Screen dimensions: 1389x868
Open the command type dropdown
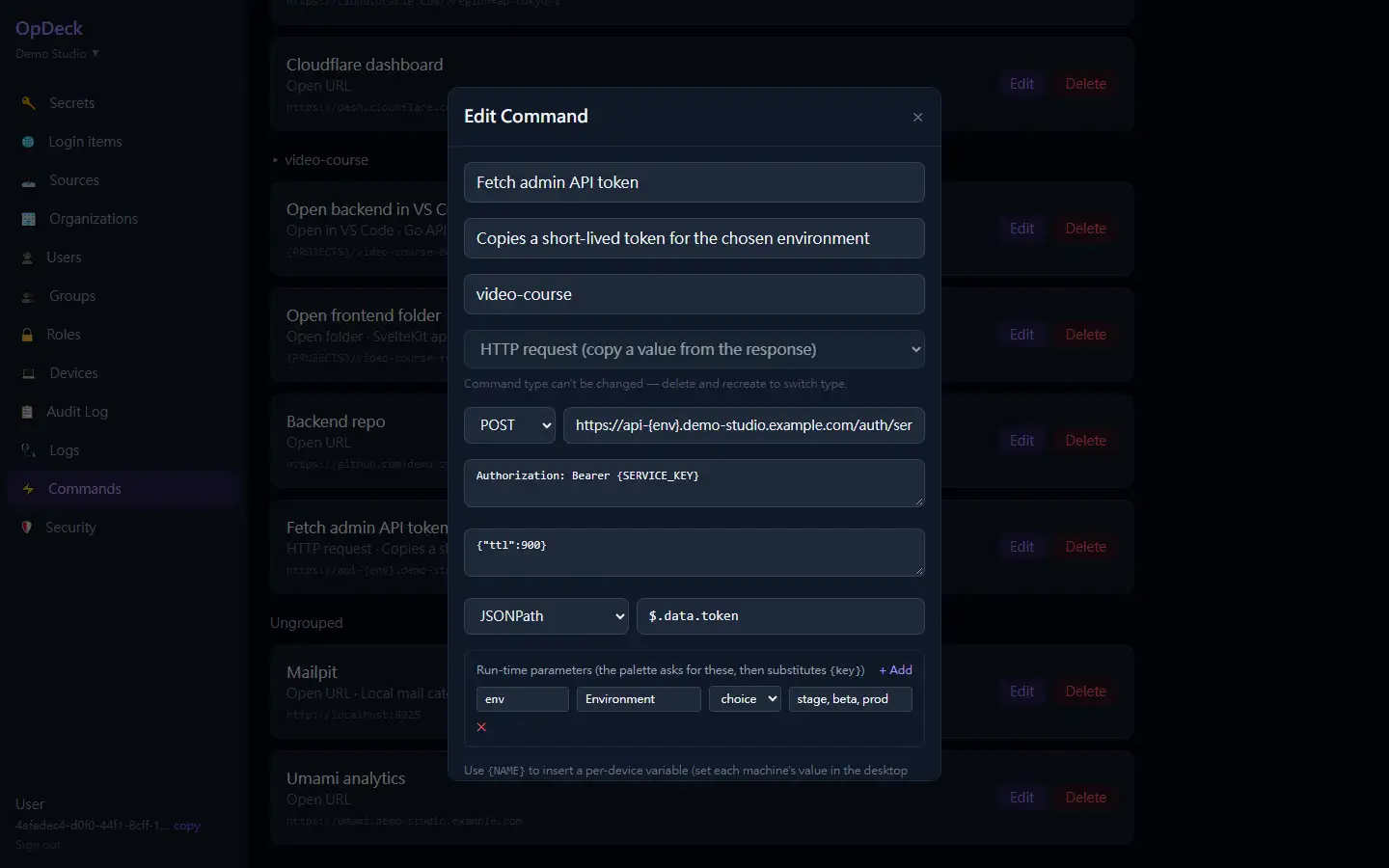click(x=694, y=349)
